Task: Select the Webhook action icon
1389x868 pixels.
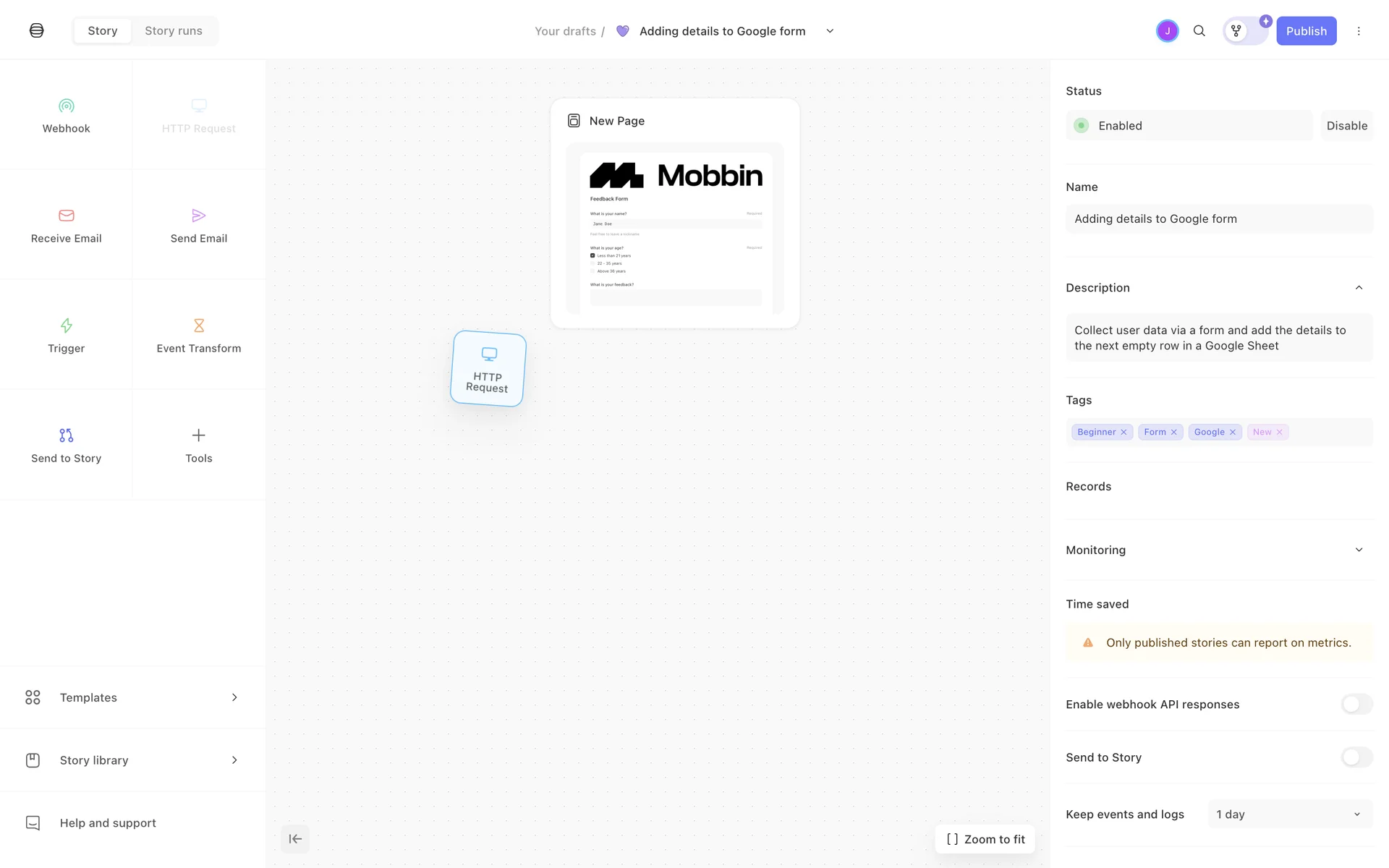Action: pyautogui.click(x=66, y=106)
